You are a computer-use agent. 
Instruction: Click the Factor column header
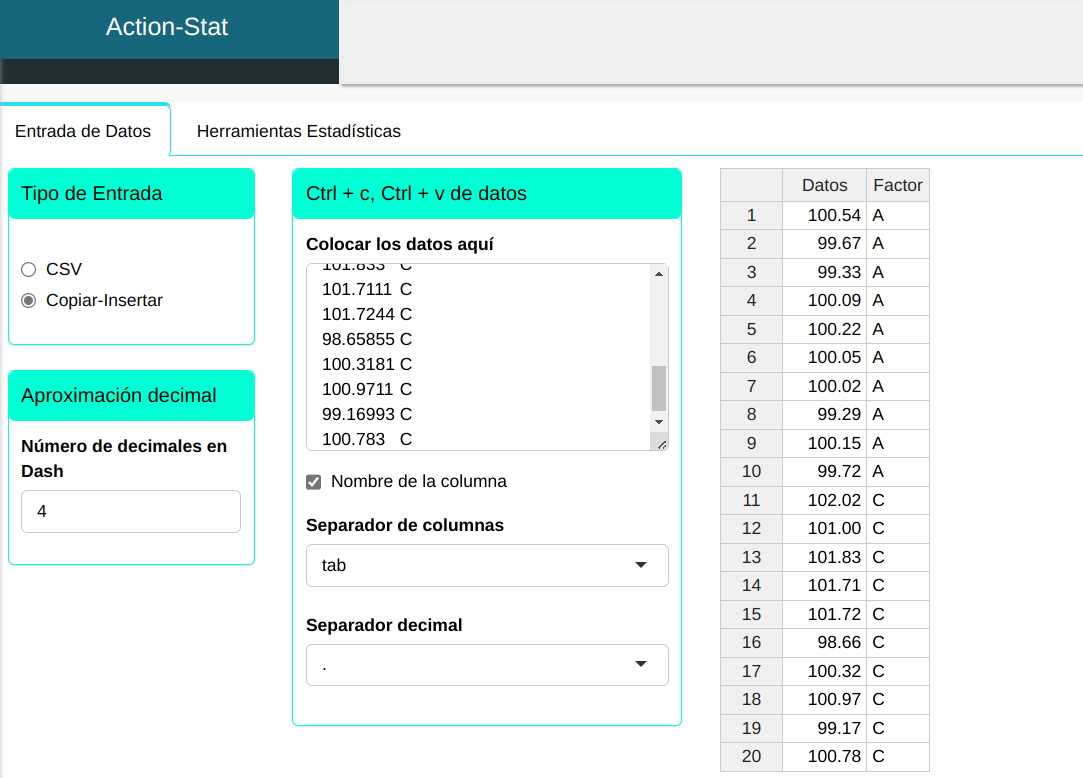[897, 185]
